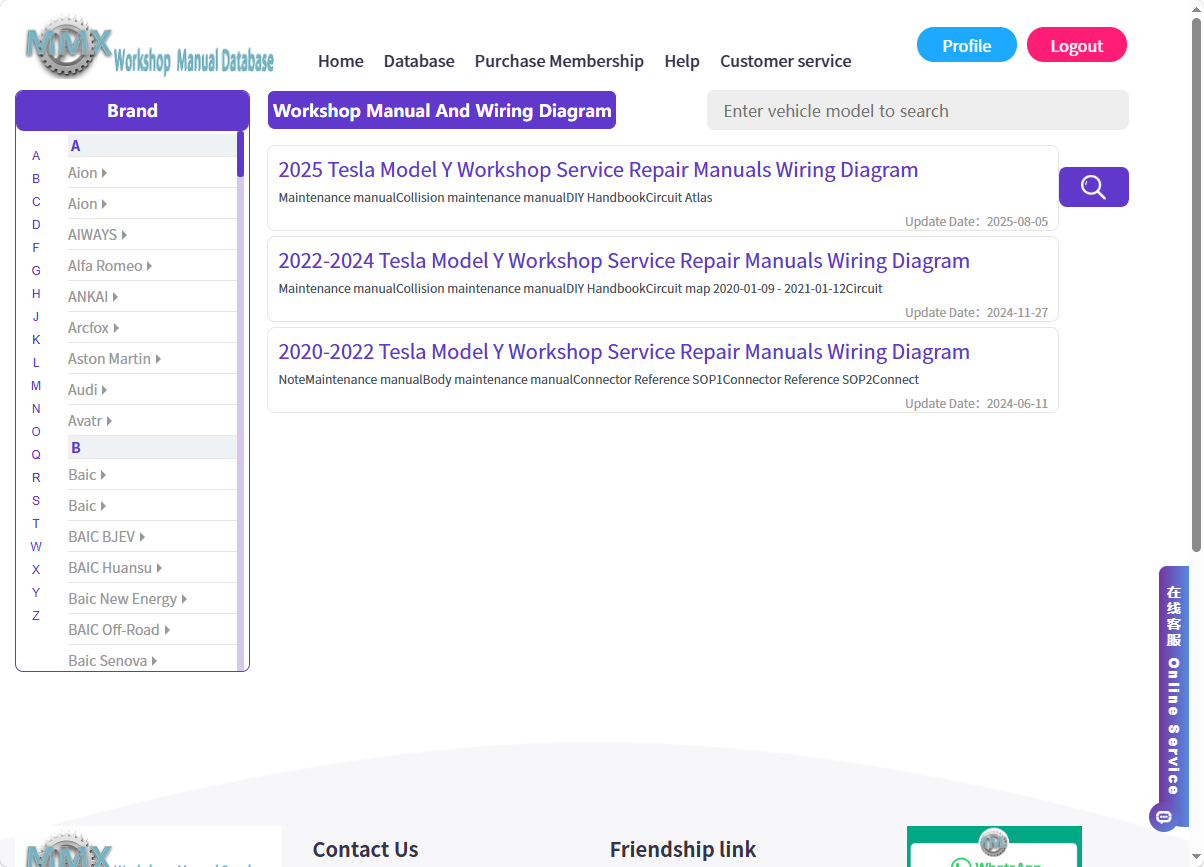The width and height of the screenshot is (1204, 867).
Task: Jump to letter N in brand index
Action: pyautogui.click(x=36, y=409)
